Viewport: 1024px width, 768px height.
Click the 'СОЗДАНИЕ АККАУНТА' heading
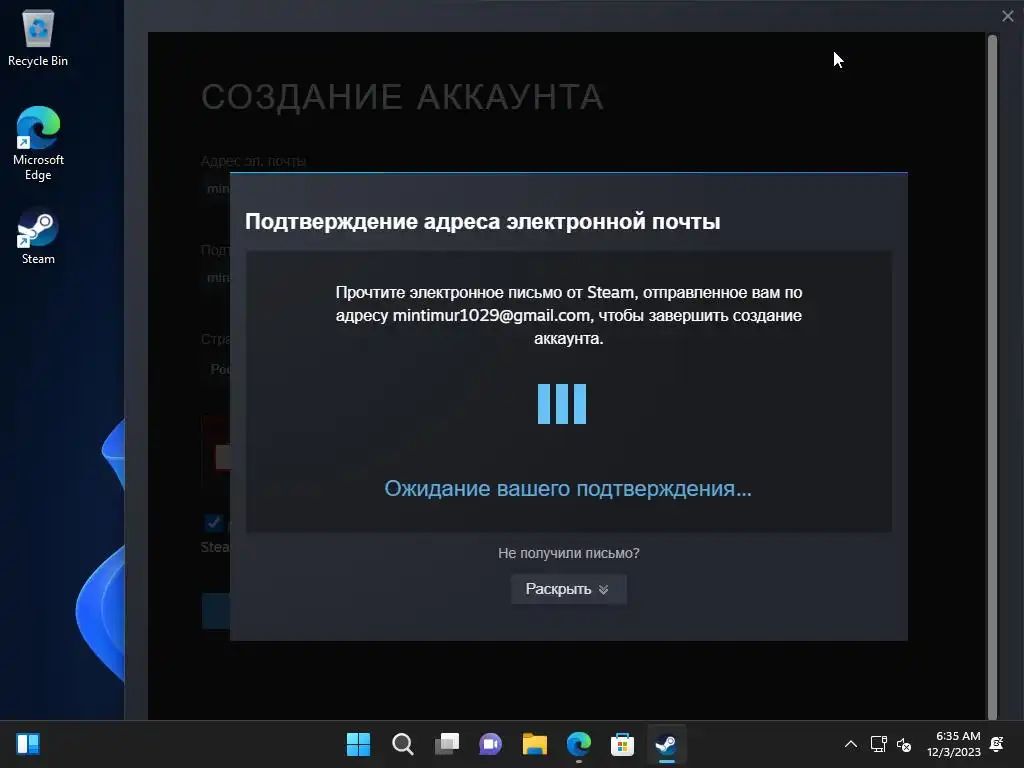click(x=402, y=97)
